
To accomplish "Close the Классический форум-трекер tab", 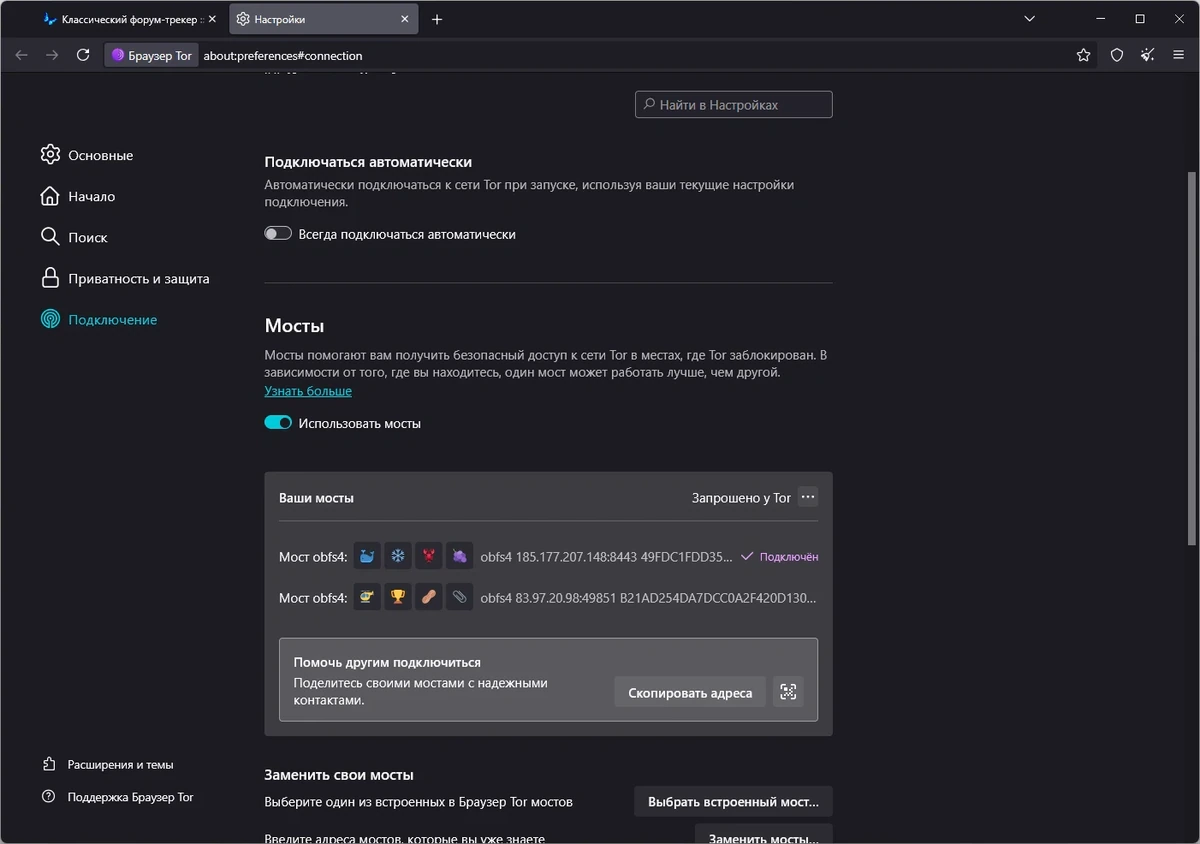I will point(212,19).
